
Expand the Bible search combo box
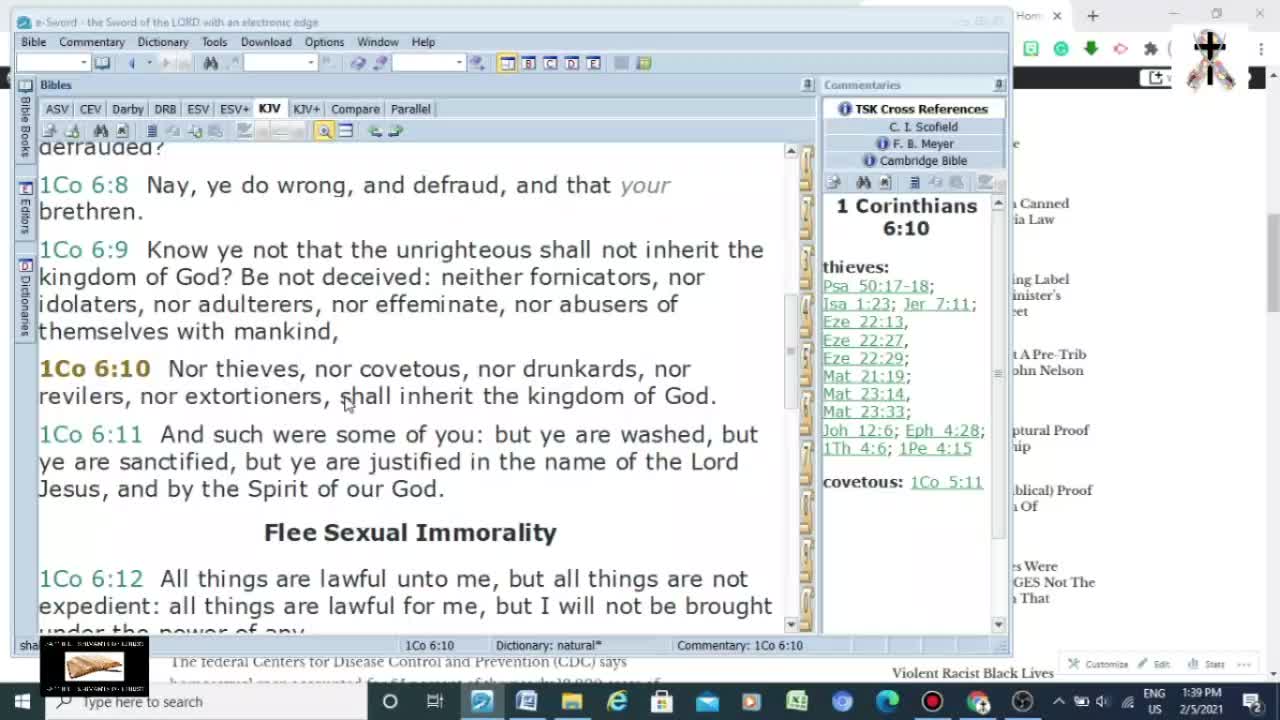[x=310, y=63]
